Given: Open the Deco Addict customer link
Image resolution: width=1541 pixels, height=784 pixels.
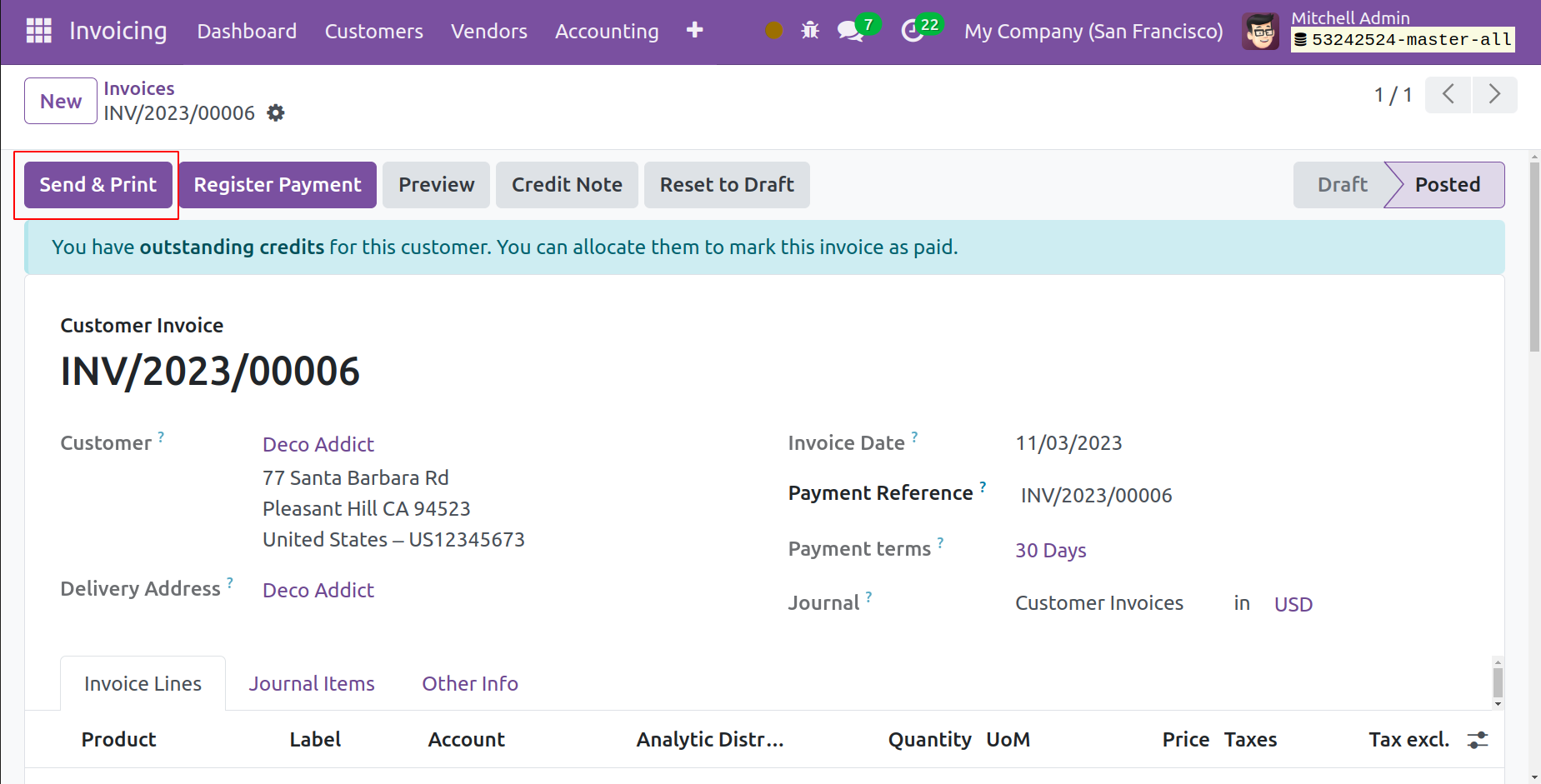Looking at the screenshot, I should pyautogui.click(x=318, y=444).
